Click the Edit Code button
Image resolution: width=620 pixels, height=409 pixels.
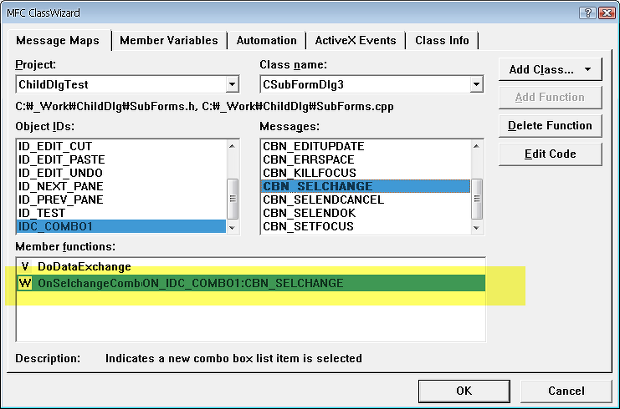(550, 154)
